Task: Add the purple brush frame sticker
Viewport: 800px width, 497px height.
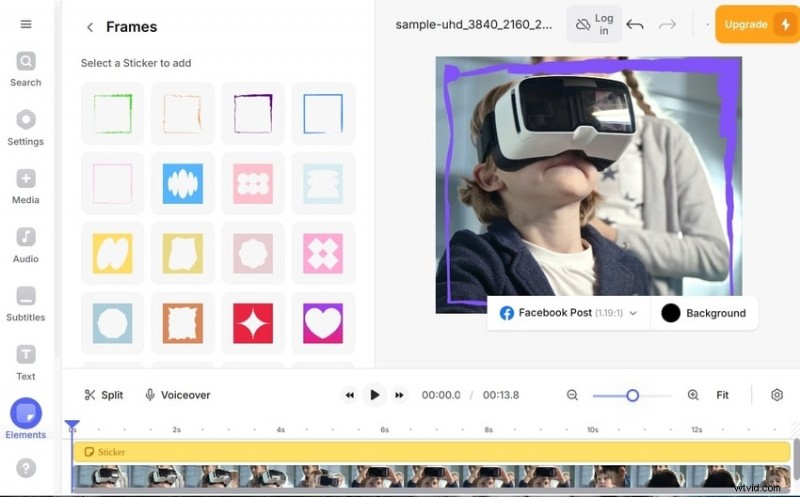Action: 253,113
